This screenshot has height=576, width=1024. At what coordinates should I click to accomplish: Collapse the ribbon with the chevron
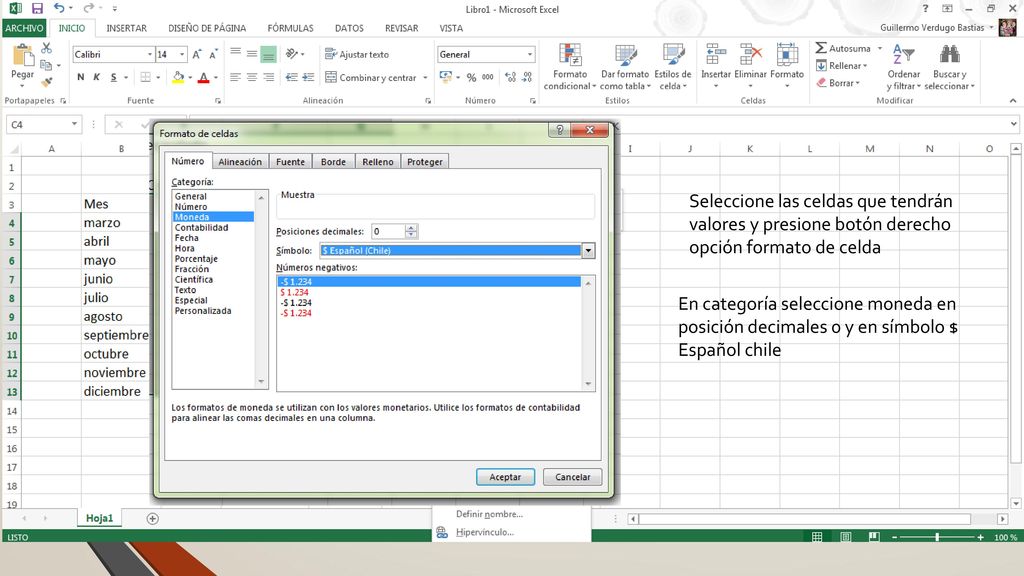point(1013,101)
